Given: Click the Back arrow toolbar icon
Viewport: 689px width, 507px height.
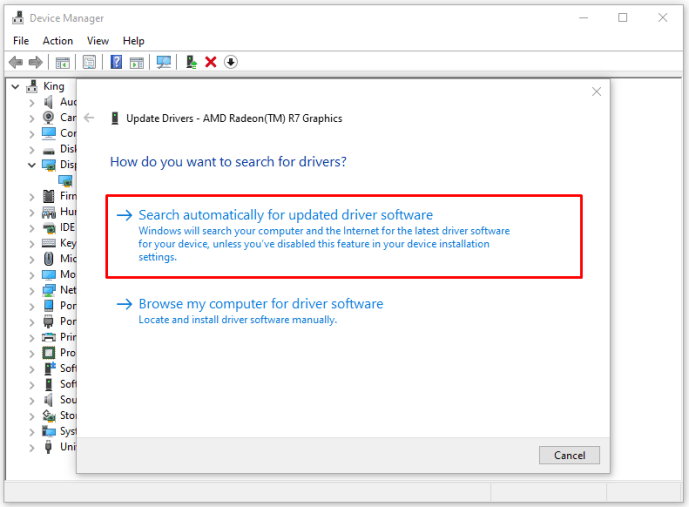Looking at the screenshot, I should [16, 62].
